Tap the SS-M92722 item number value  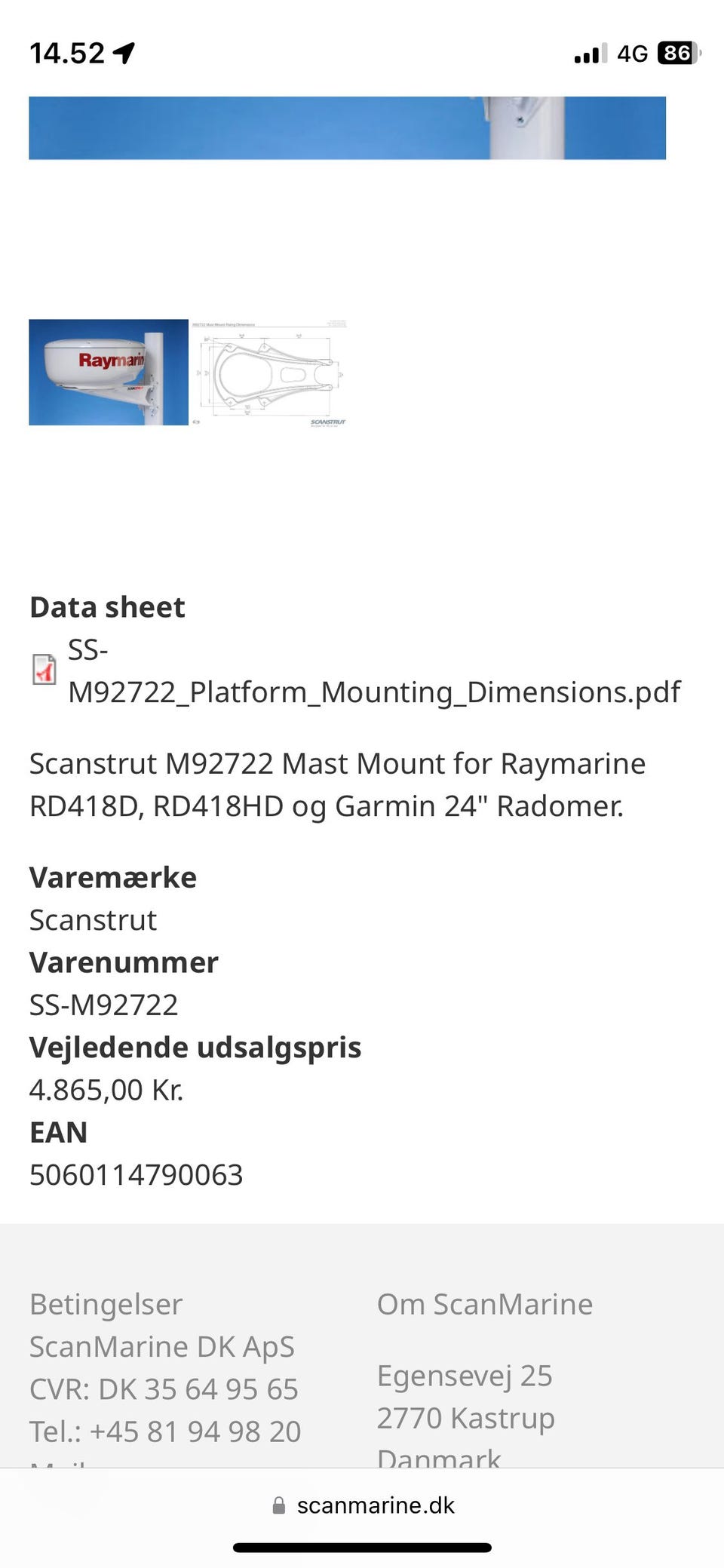103,1005
